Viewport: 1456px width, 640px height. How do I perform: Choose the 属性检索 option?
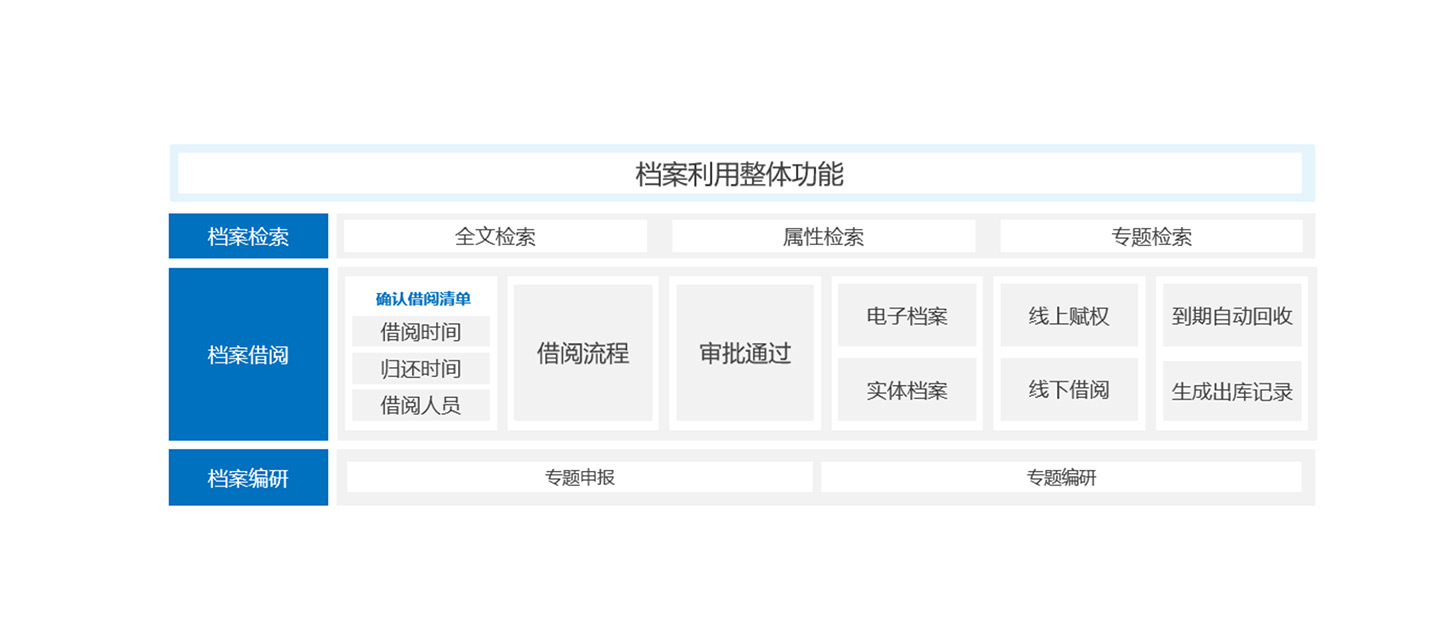click(x=823, y=237)
